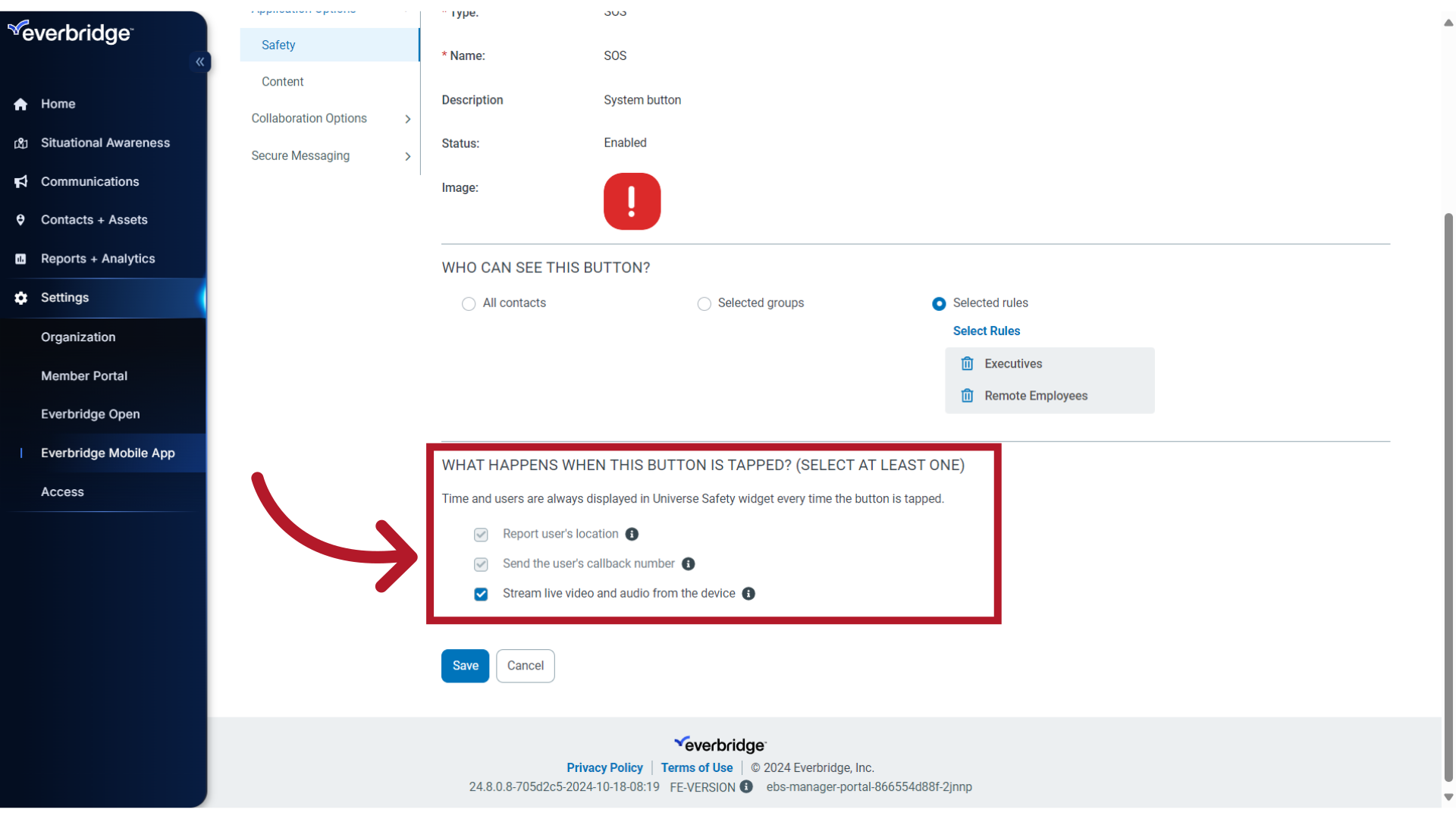The height and width of the screenshot is (819, 1456).
Task: Open info for Stream live video option
Action: tap(748, 594)
